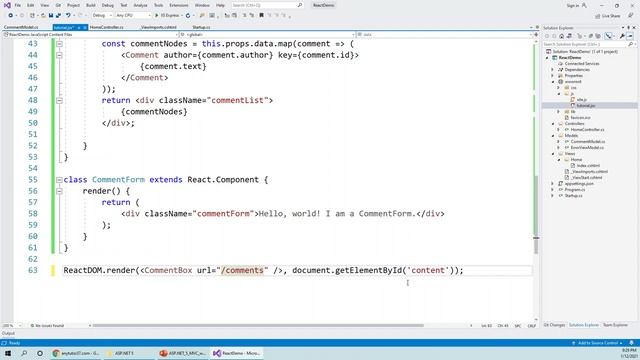Open the Live Share icon
Screen dimensions: 640x360
(x=598, y=16)
